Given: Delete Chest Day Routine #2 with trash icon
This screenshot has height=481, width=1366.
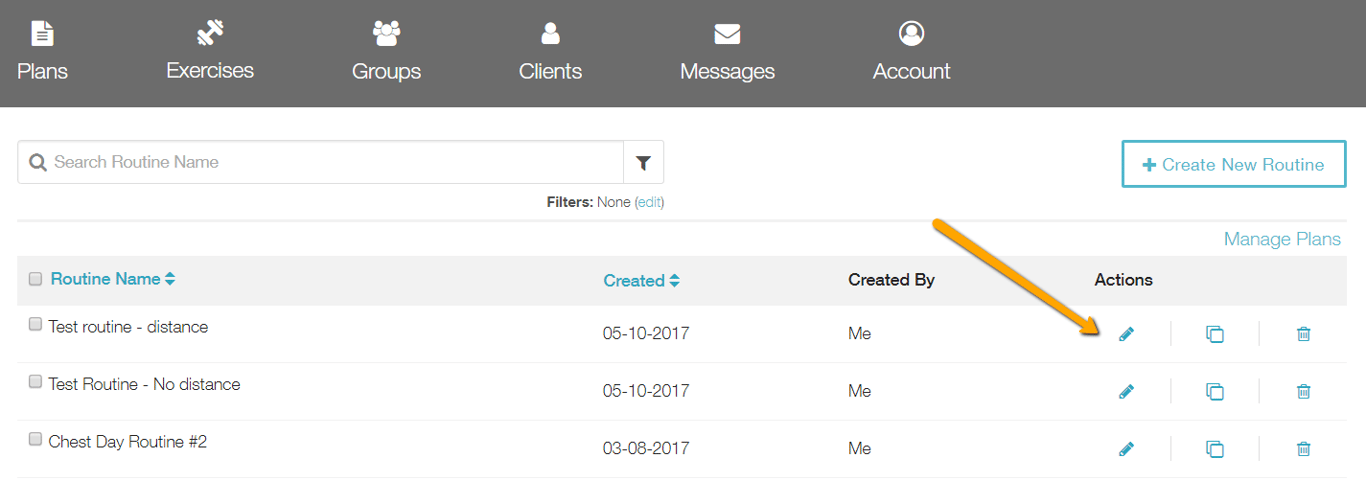Looking at the screenshot, I should tap(1304, 449).
